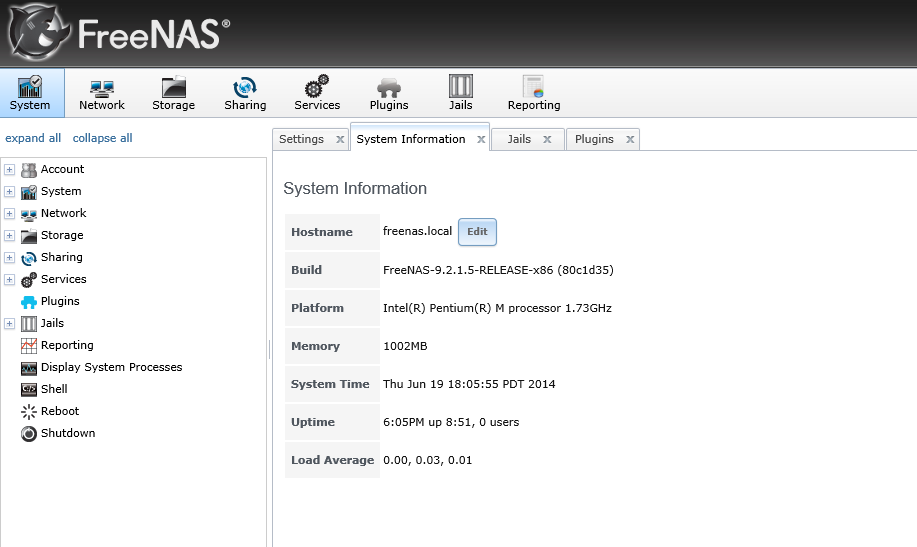Click the Services gears icon in sidebar
This screenshot has width=917, height=547.
click(x=29, y=280)
